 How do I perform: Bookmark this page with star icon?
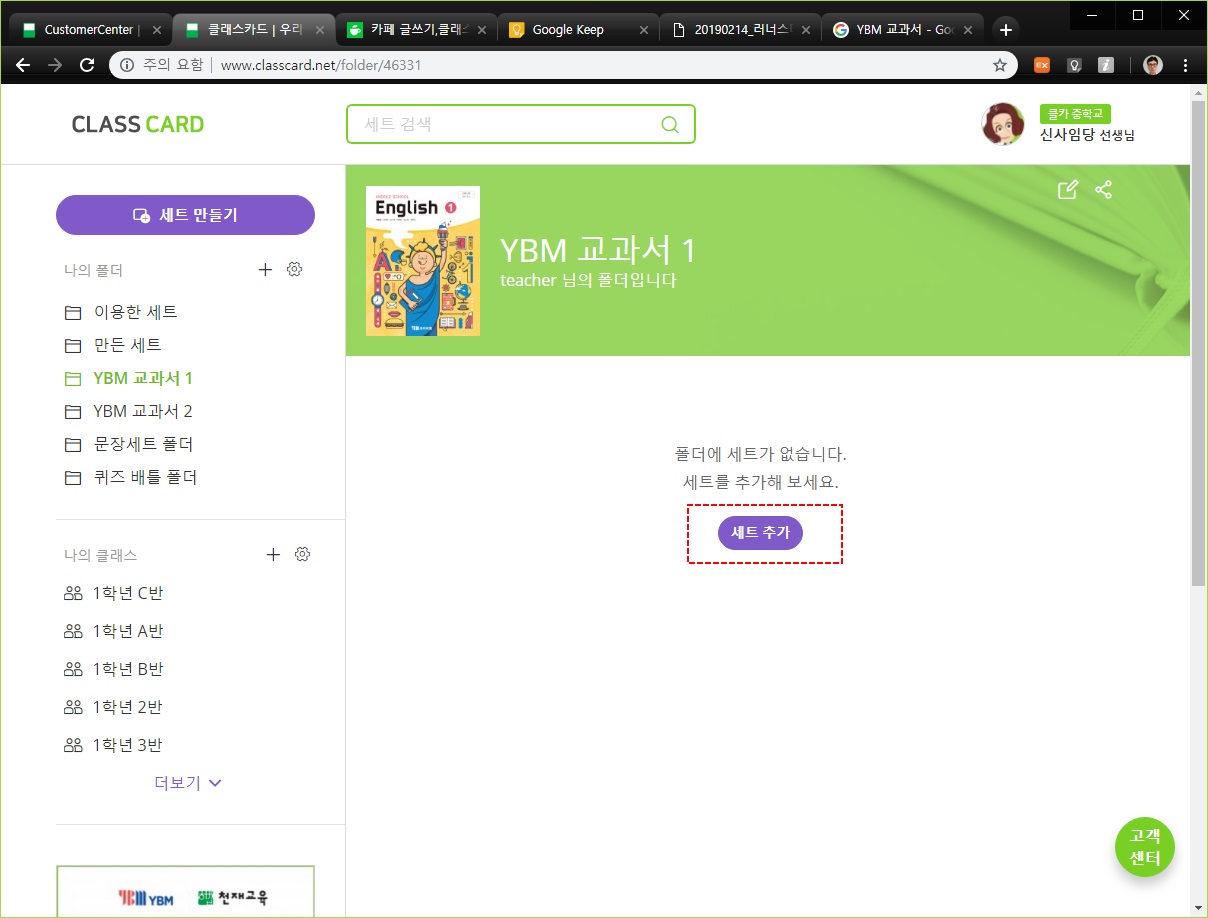(999, 65)
